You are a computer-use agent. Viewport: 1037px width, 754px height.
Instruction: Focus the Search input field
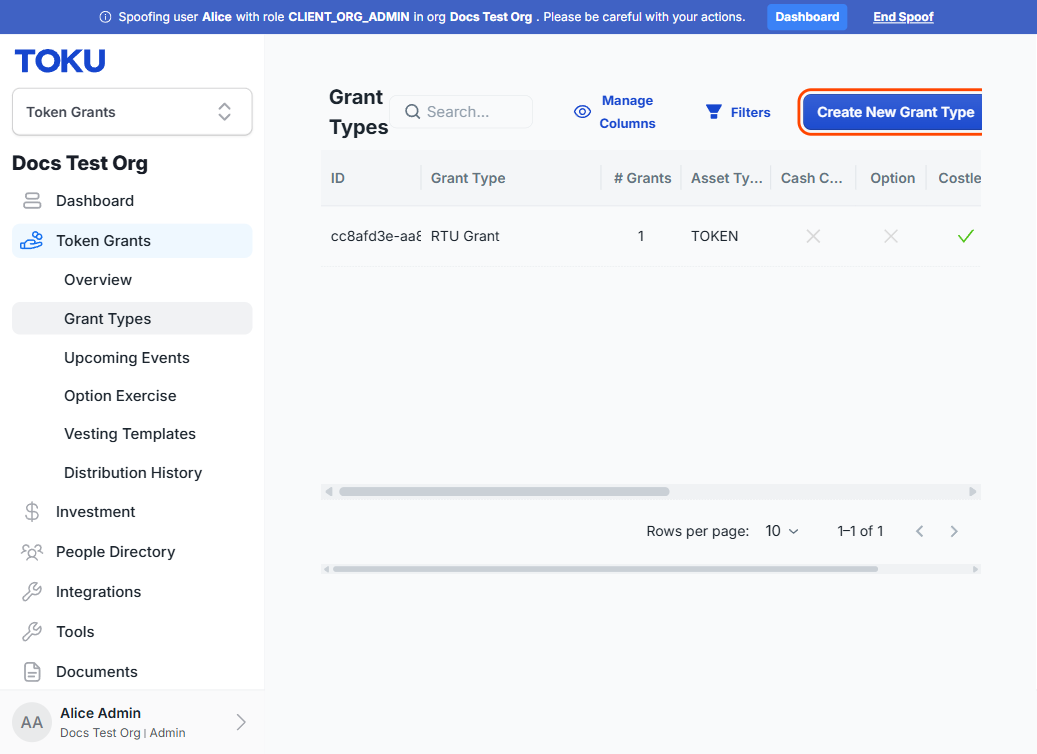pos(461,112)
